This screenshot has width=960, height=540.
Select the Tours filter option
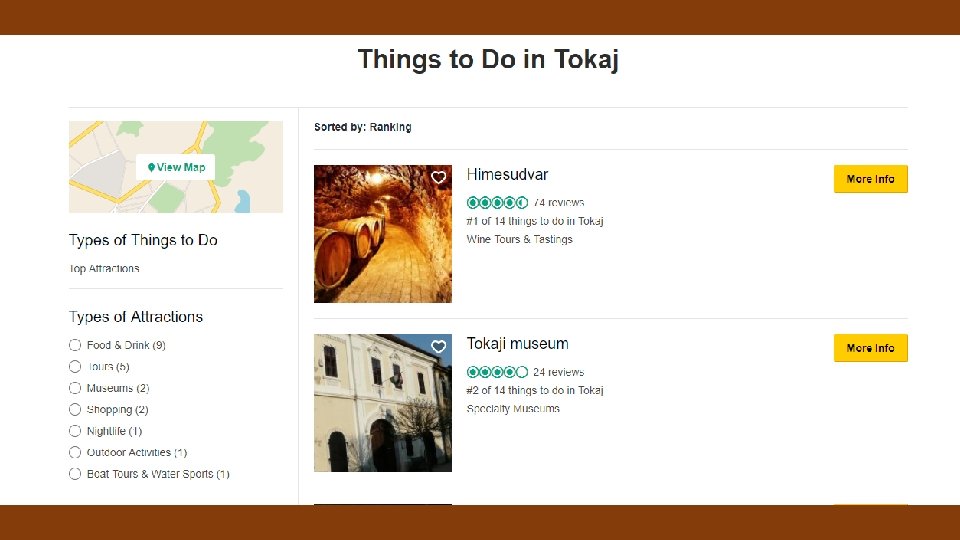pos(75,367)
